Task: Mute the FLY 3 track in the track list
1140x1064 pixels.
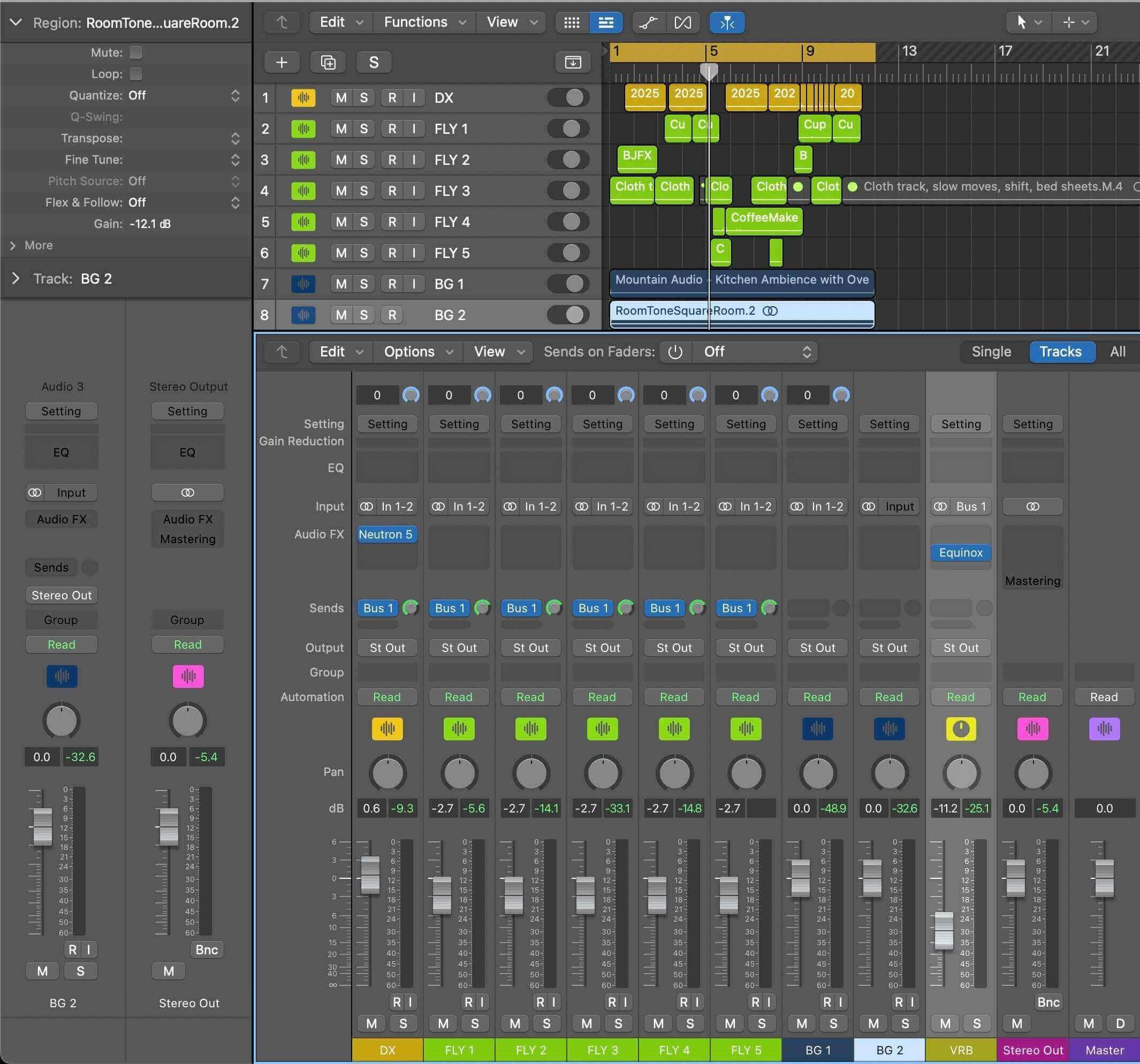Action: 341,191
